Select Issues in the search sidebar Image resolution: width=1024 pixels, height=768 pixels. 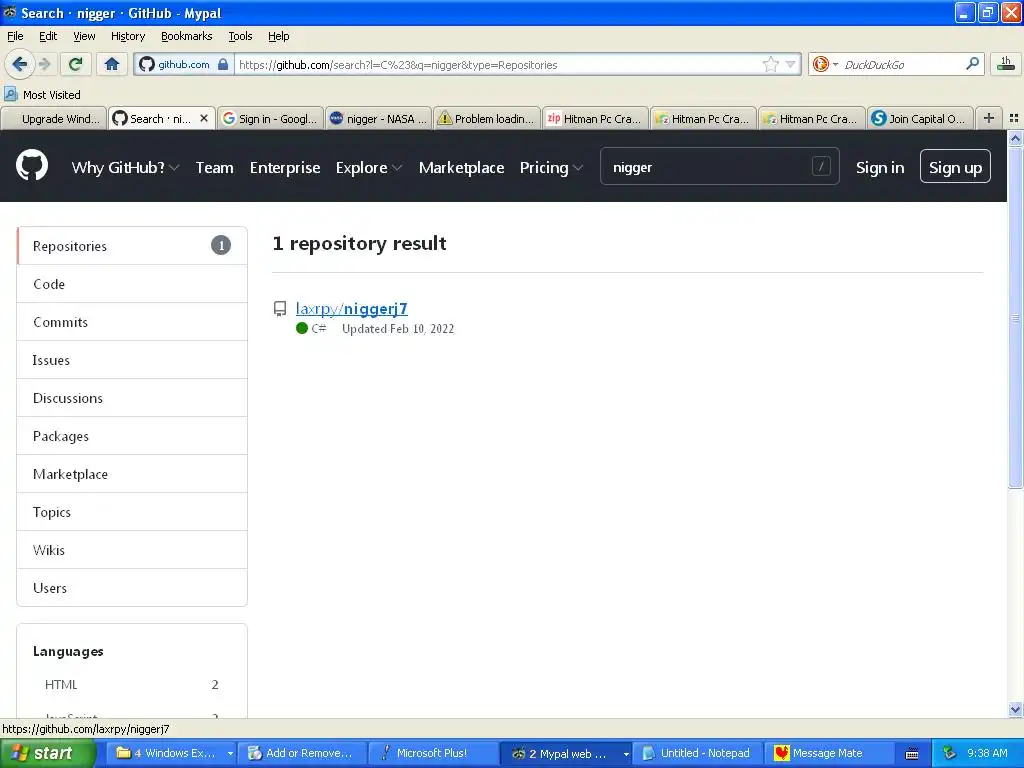[x=132, y=360]
